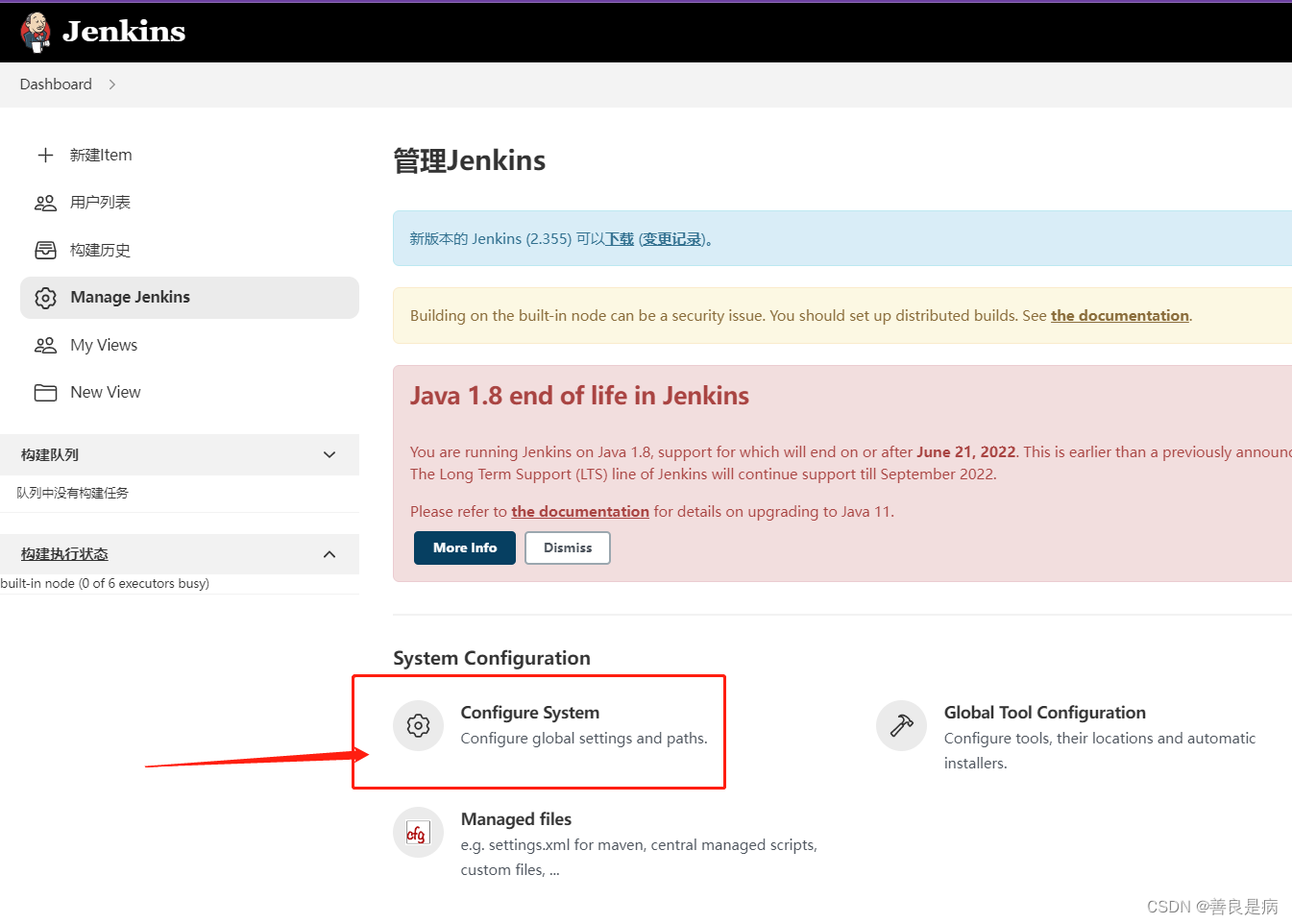Click the System Configuration section heading
The height and width of the screenshot is (924, 1292).
click(x=492, y=658)
